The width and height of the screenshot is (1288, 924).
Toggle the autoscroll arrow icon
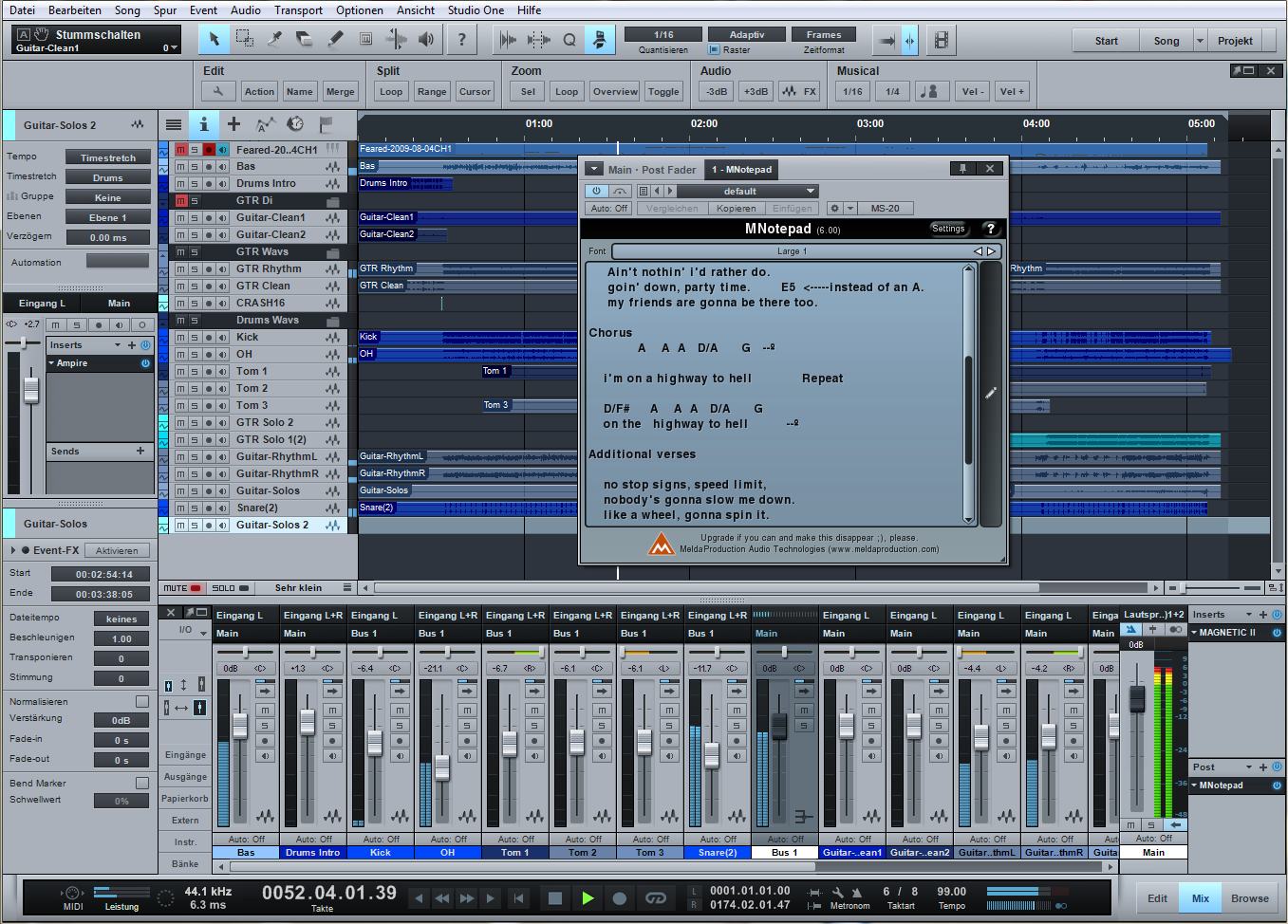[887, 40]
